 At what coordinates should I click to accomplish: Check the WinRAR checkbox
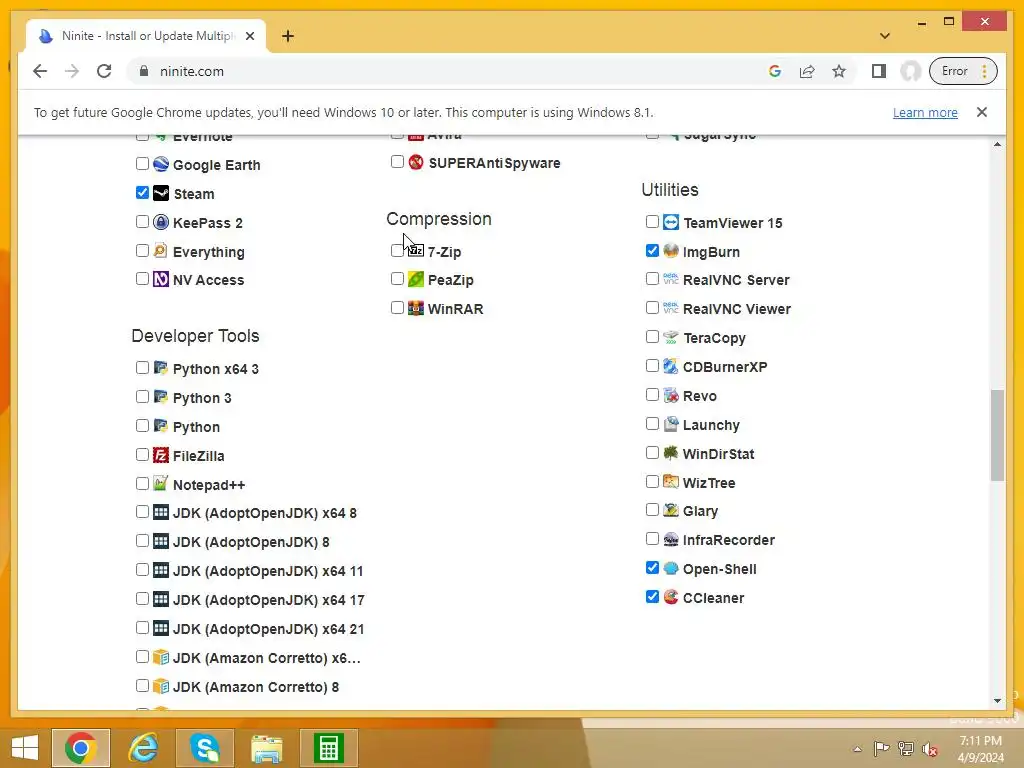click(x=397, y=308)
